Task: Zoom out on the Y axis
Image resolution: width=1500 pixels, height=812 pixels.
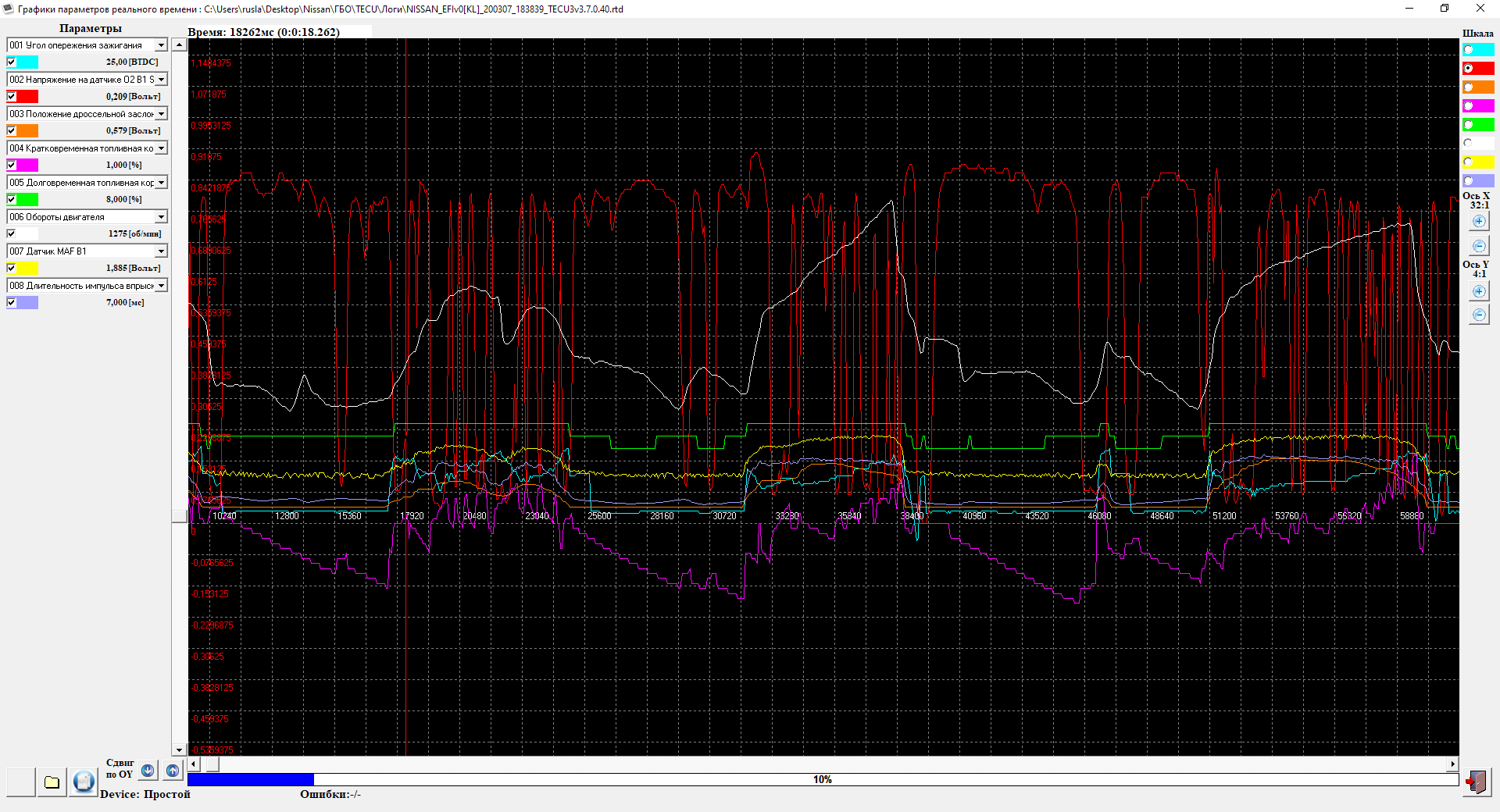Action: pos(1479,315)
